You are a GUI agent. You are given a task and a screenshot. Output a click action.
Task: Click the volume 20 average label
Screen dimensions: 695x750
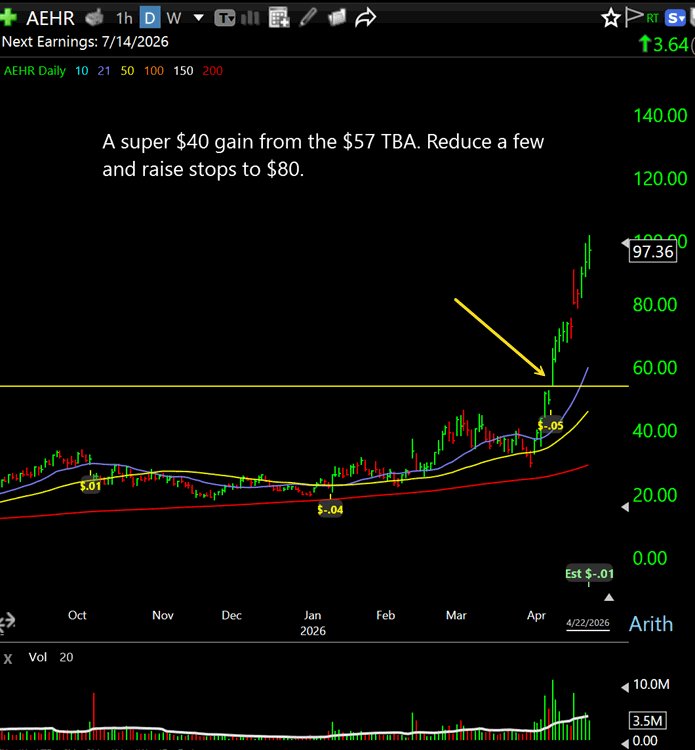66,657
